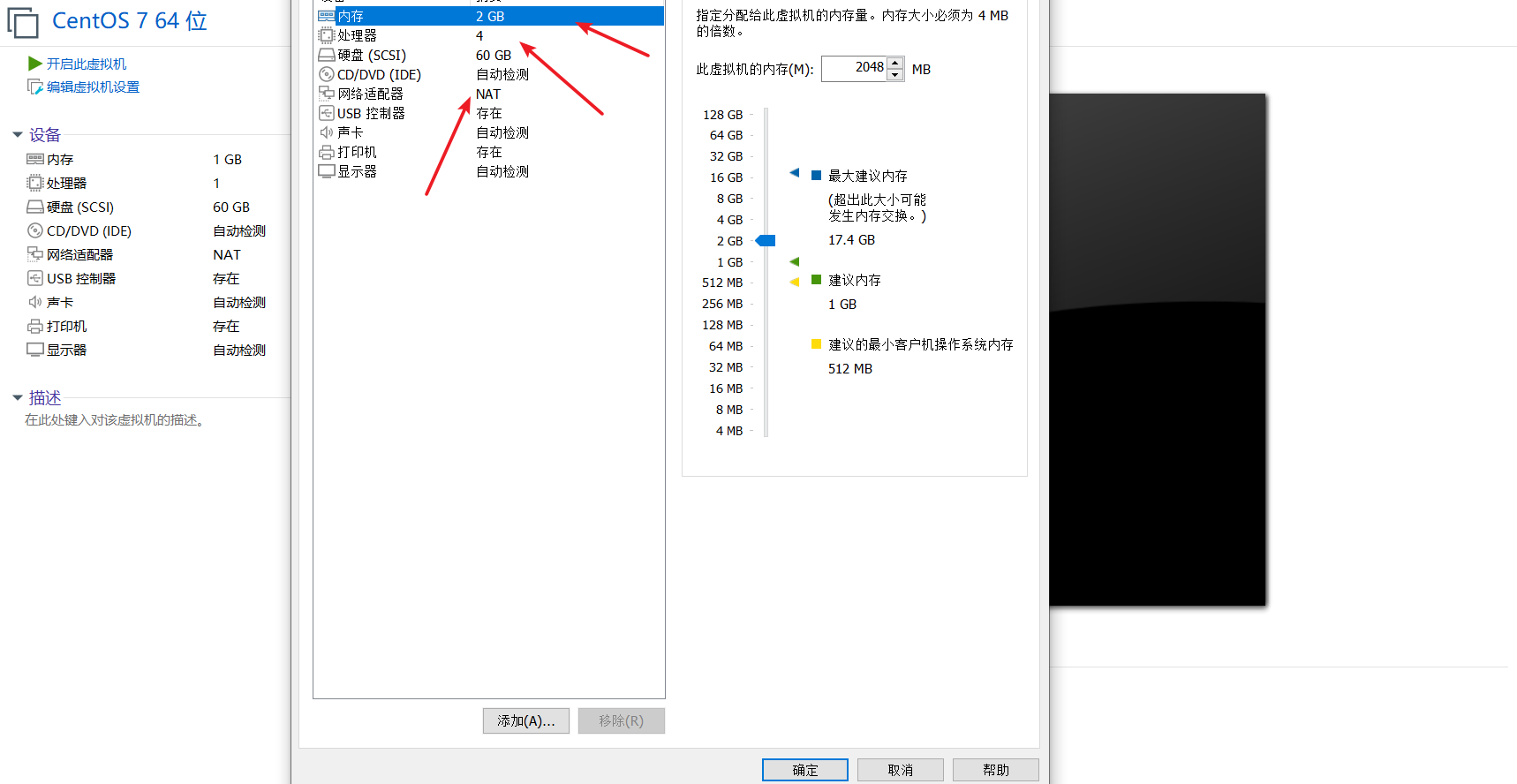Click the blue maximum recommended memory marker
This screenshot has height=784, width=1517.
[795, 173]
